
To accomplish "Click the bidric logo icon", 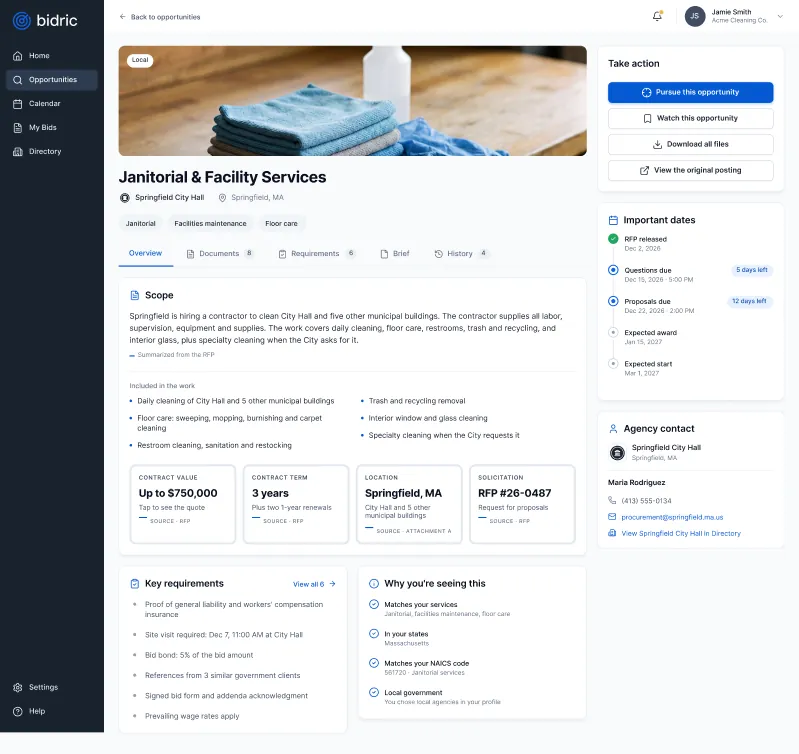I will coord(21,20).
